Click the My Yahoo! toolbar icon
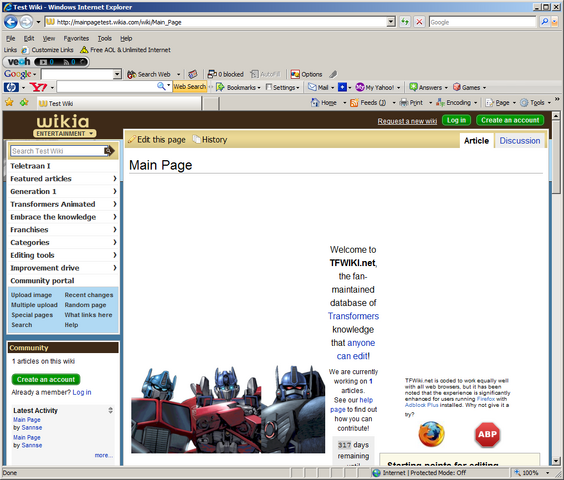Image resolution: width=564 pixels, height=480 pixels. [360, 87]
